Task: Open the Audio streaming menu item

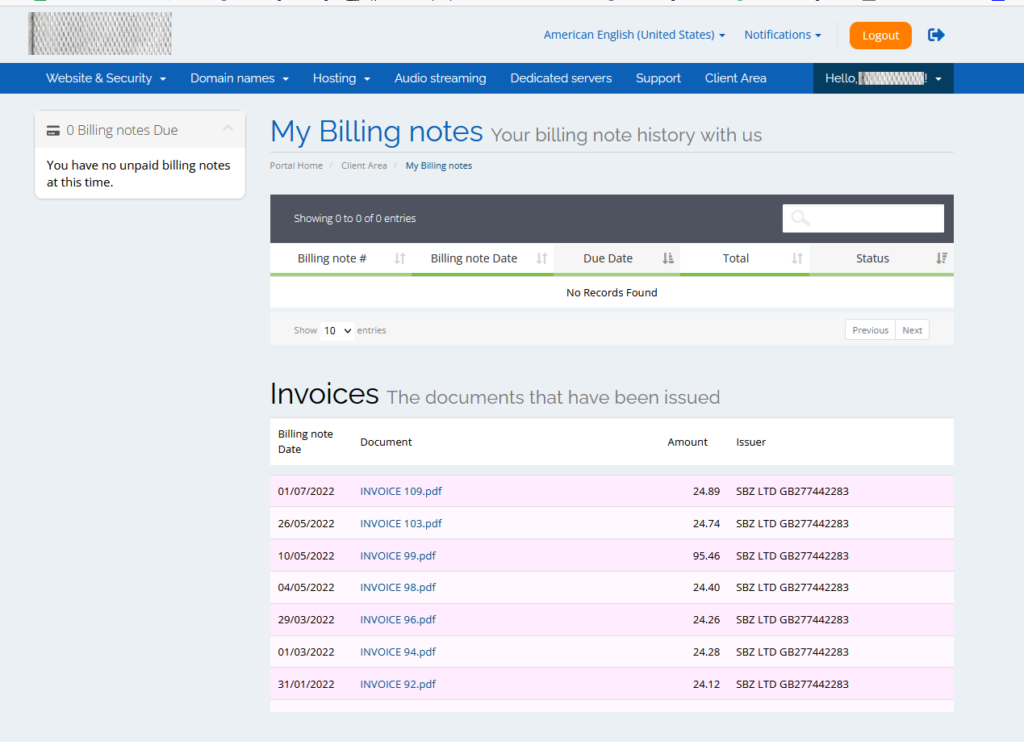Action: coord(440,77)
